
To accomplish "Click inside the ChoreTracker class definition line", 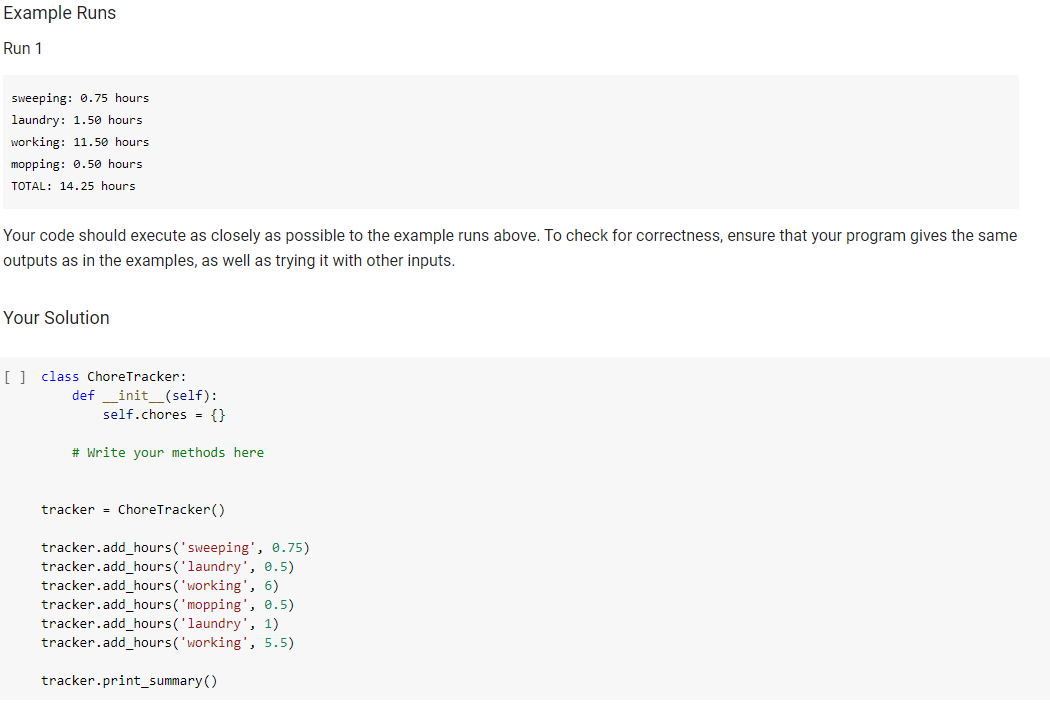I will pos(115,376).
